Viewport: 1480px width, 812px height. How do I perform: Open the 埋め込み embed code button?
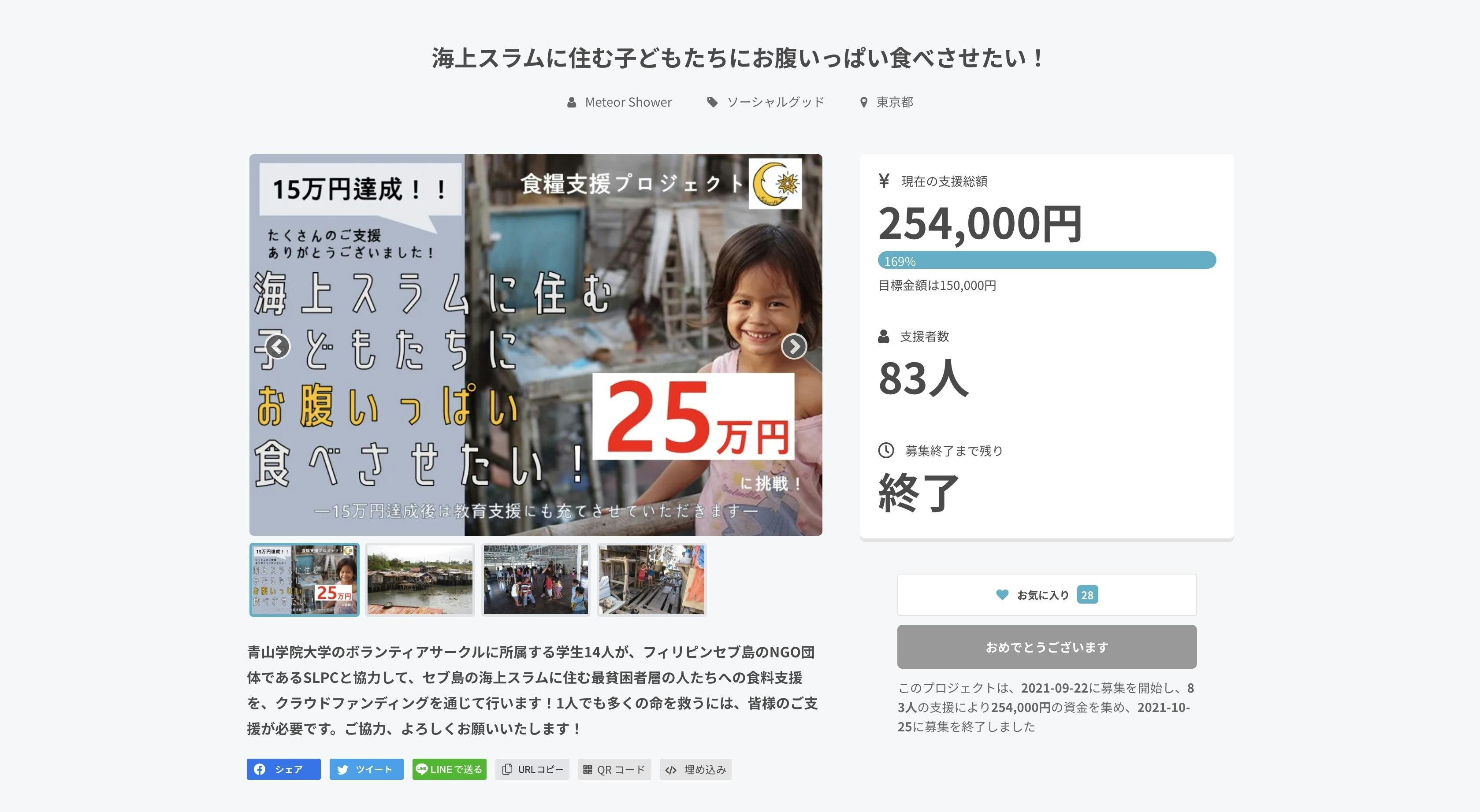pyautogui.click(x=696, y=769)
